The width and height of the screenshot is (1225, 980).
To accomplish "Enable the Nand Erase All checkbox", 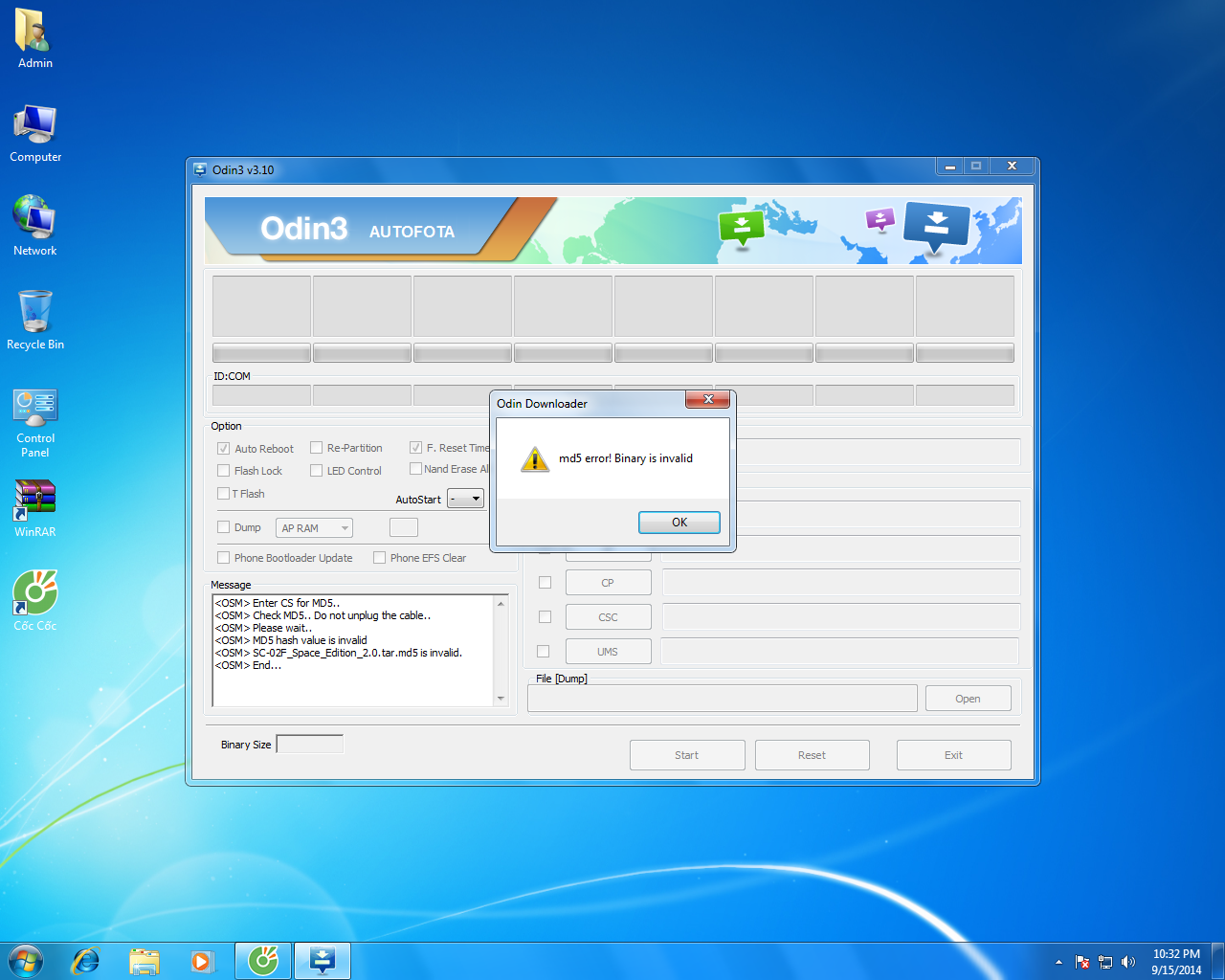I will (x=415, y=468).
